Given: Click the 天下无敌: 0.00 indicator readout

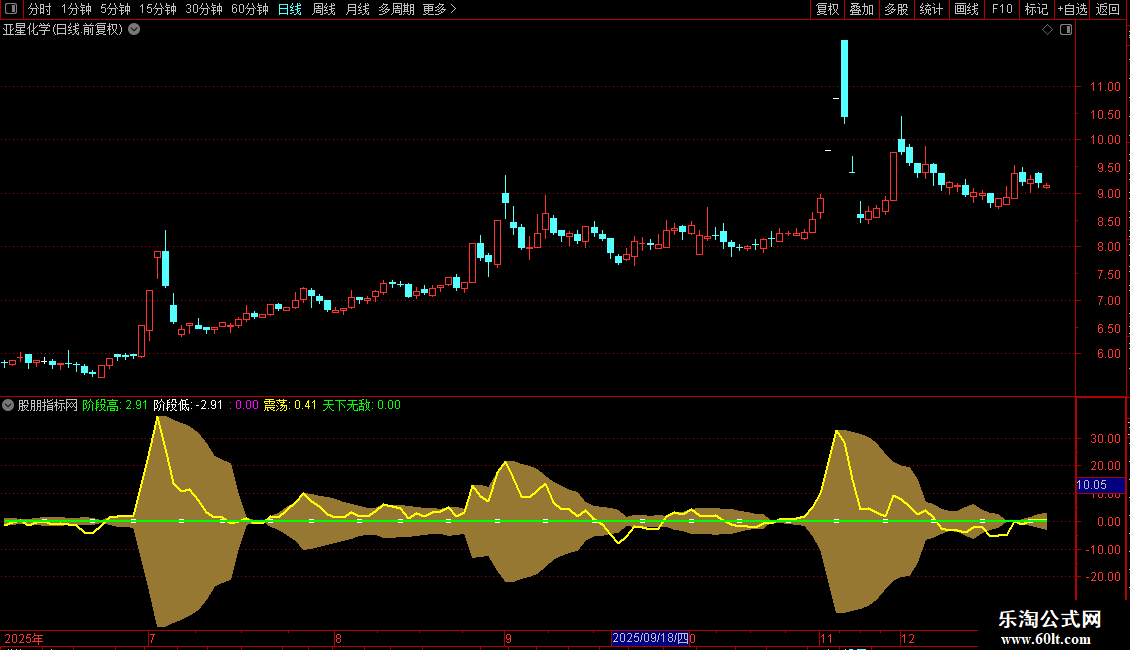Looking at the screenshot, I should [x=361, y=405].
